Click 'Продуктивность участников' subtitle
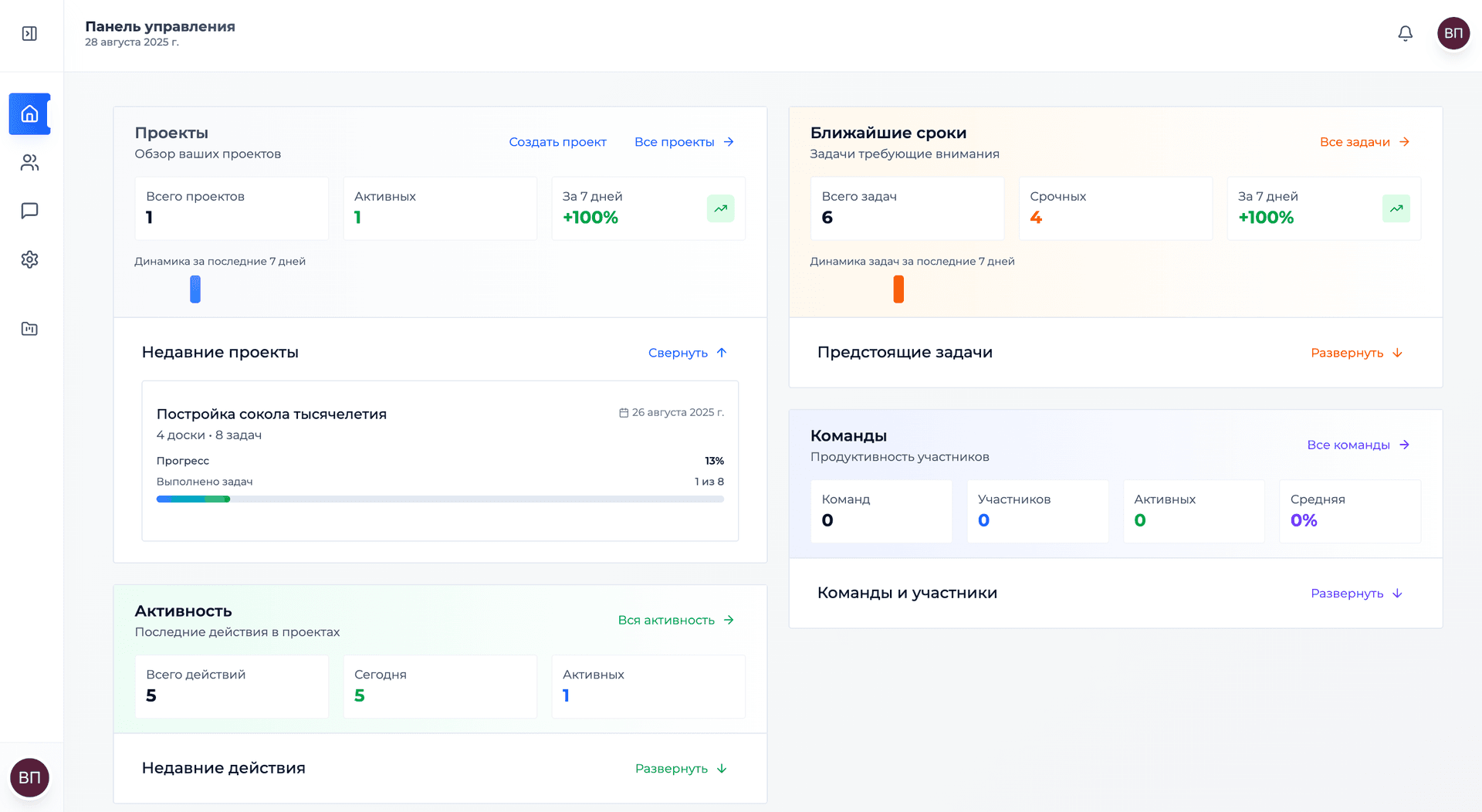Screen dimensions: 1482x812 tap(900, 457)
